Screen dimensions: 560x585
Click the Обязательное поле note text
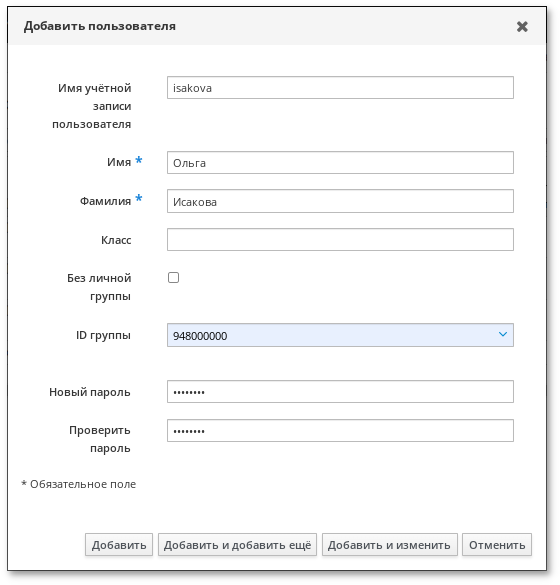pos(79,484)
